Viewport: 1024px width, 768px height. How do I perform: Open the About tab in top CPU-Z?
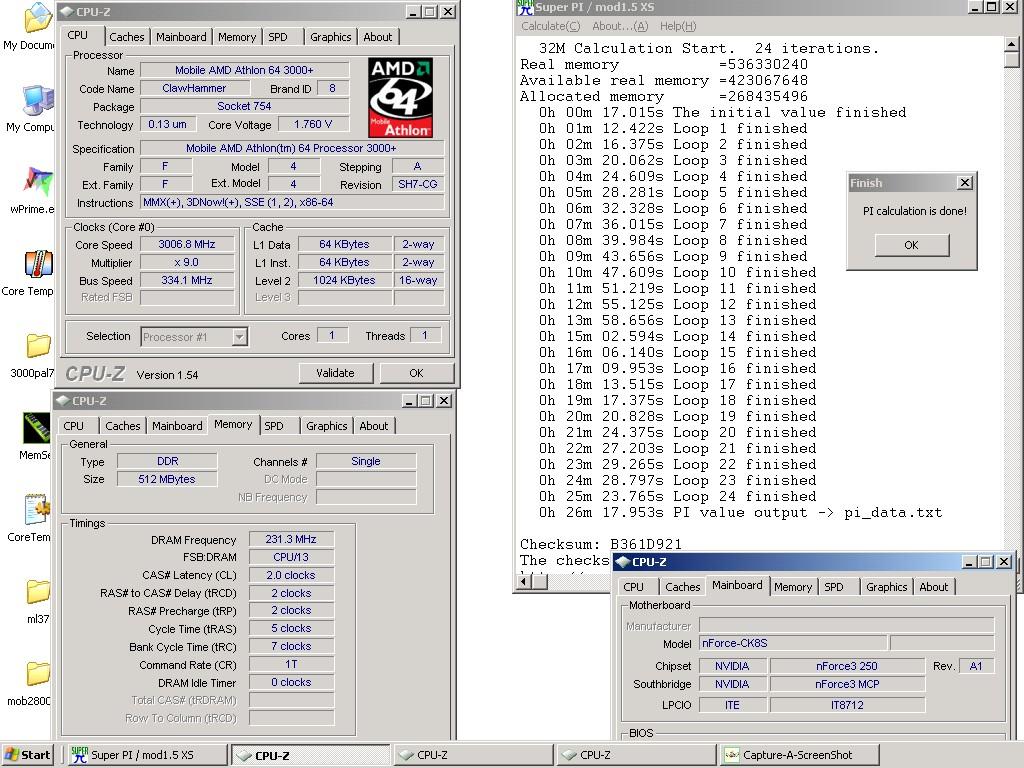point(378,37)
